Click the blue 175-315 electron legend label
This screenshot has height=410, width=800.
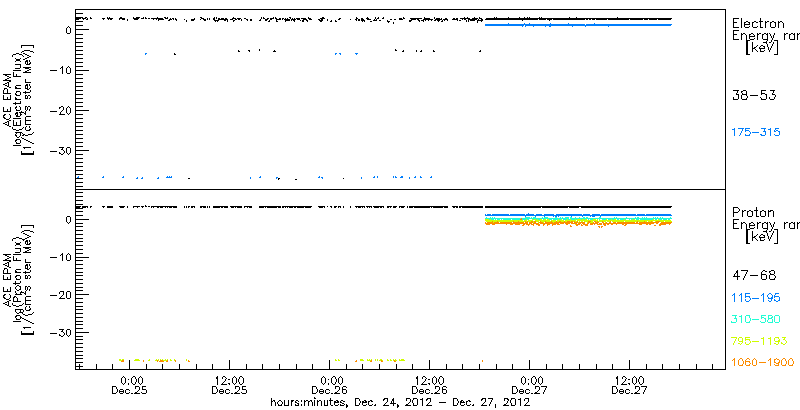click(x=756, y=133)
